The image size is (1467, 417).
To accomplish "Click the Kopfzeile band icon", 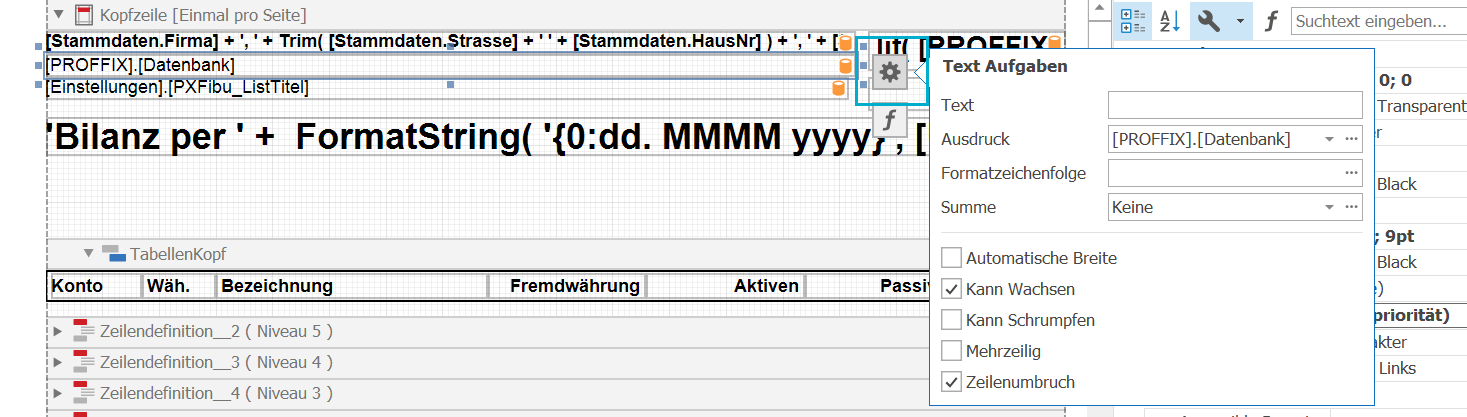I will [x=84, y=15].
